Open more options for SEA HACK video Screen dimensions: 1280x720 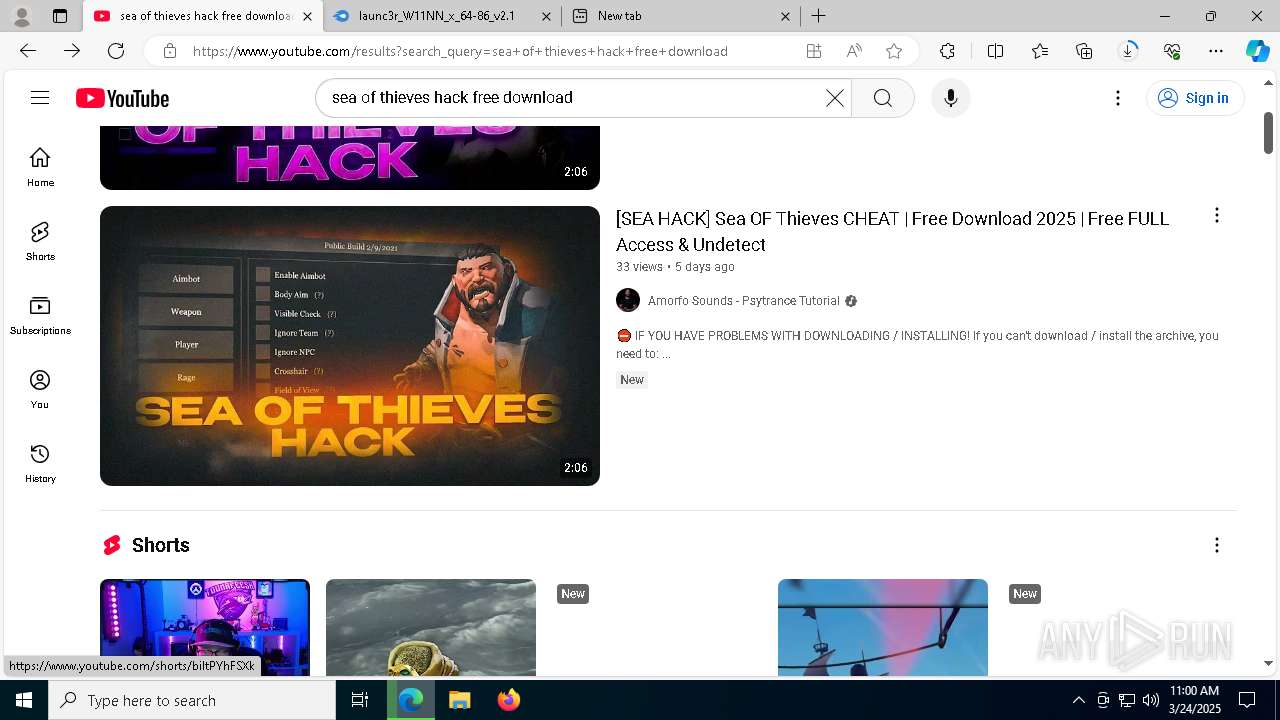point(1216,215)
